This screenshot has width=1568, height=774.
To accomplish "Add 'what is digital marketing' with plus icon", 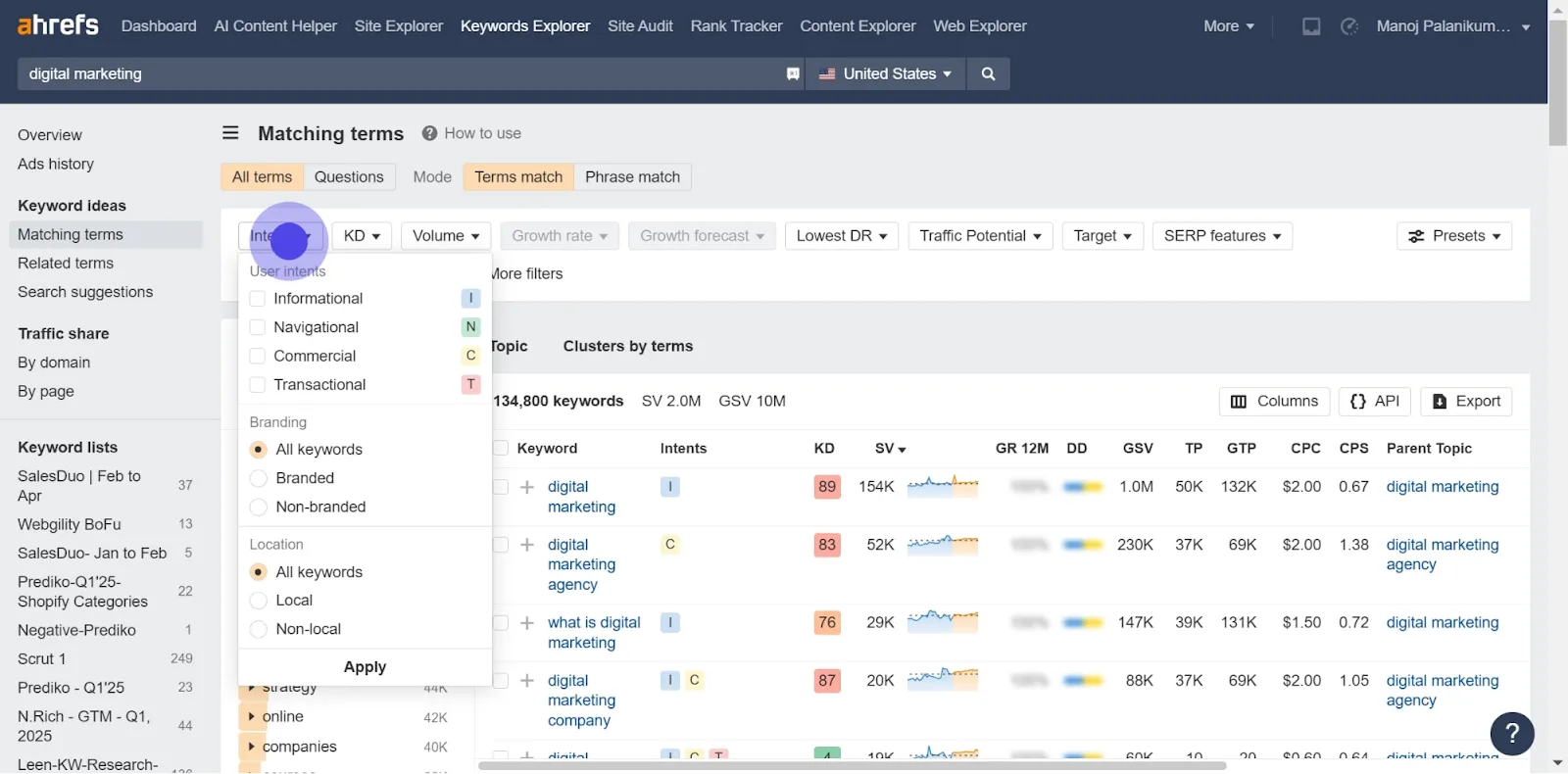I will (527, 622).
